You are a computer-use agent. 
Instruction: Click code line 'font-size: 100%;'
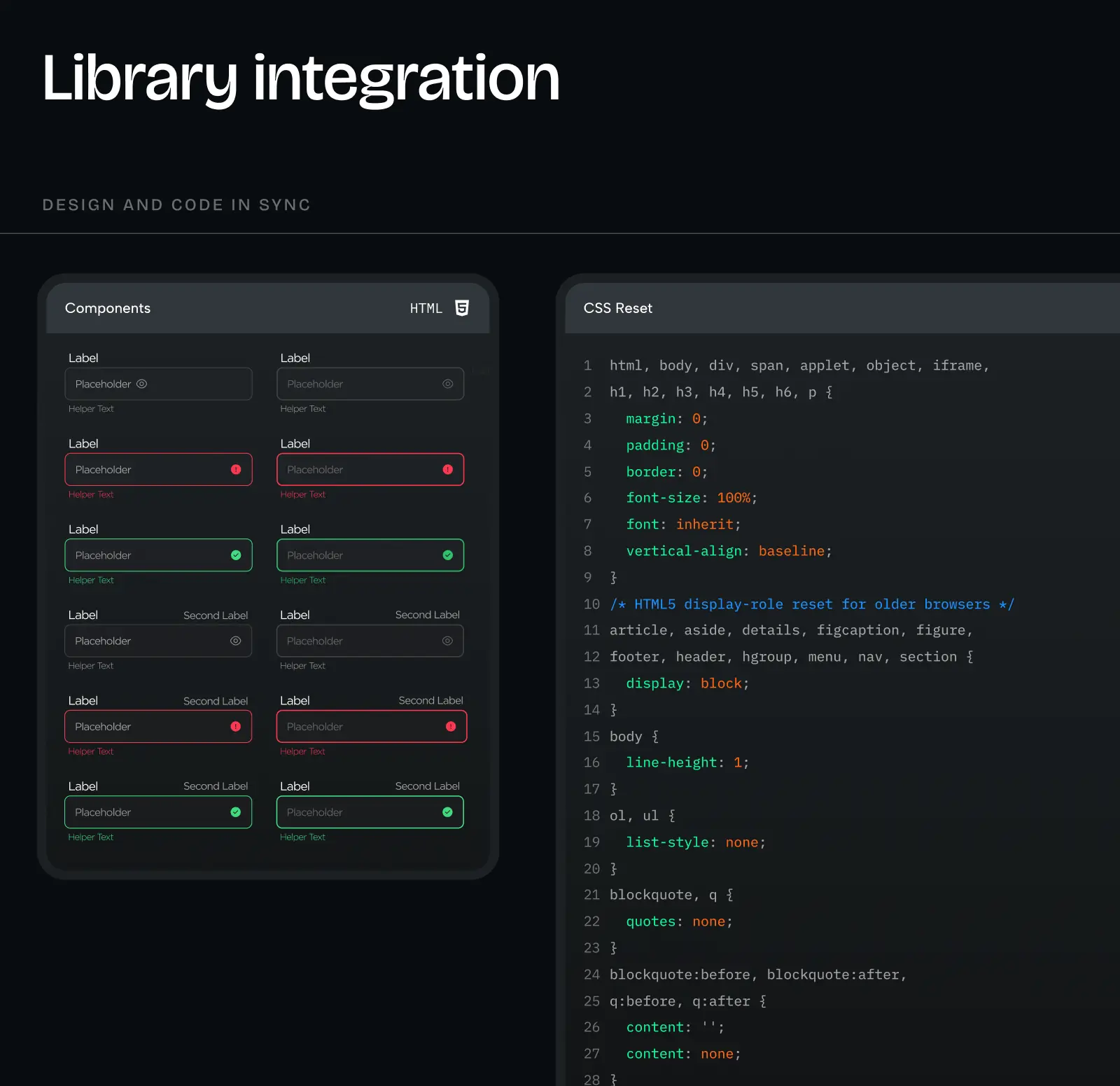click(x=692, y=498)
